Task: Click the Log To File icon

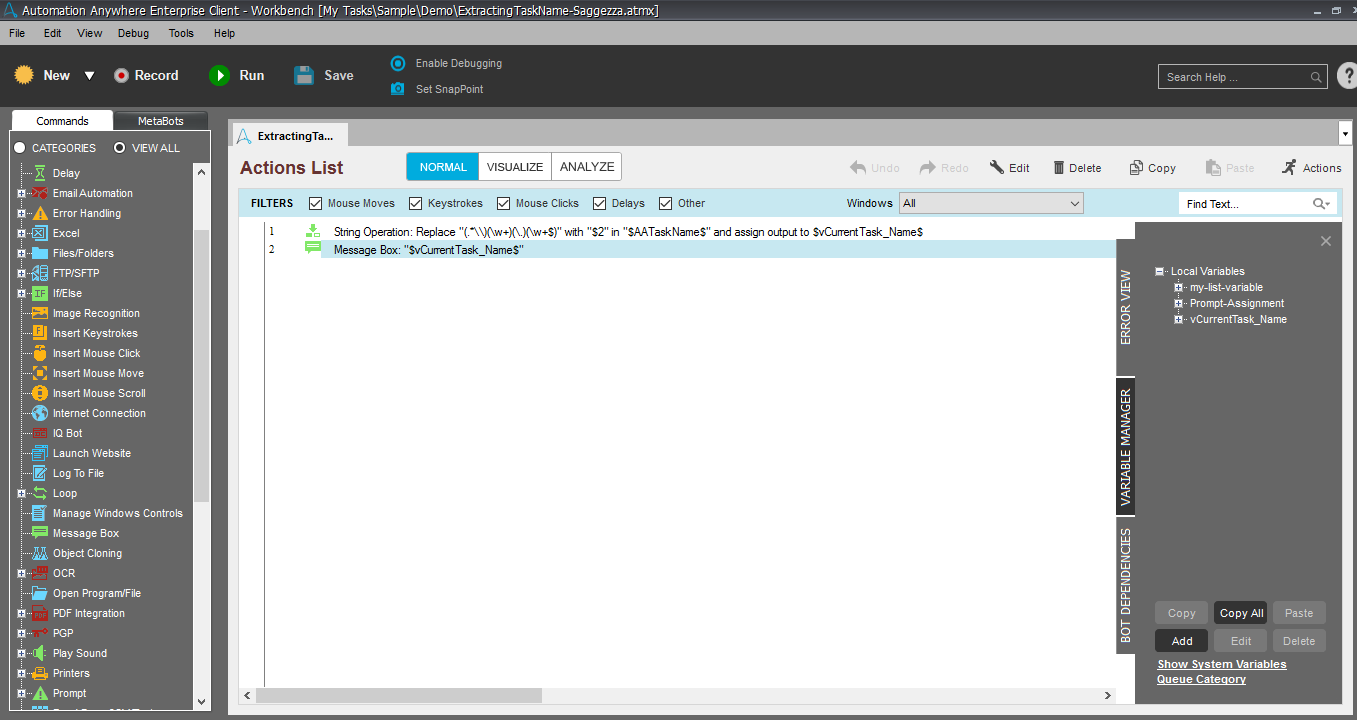Action: pyautogui.click(x=40, y=473)
